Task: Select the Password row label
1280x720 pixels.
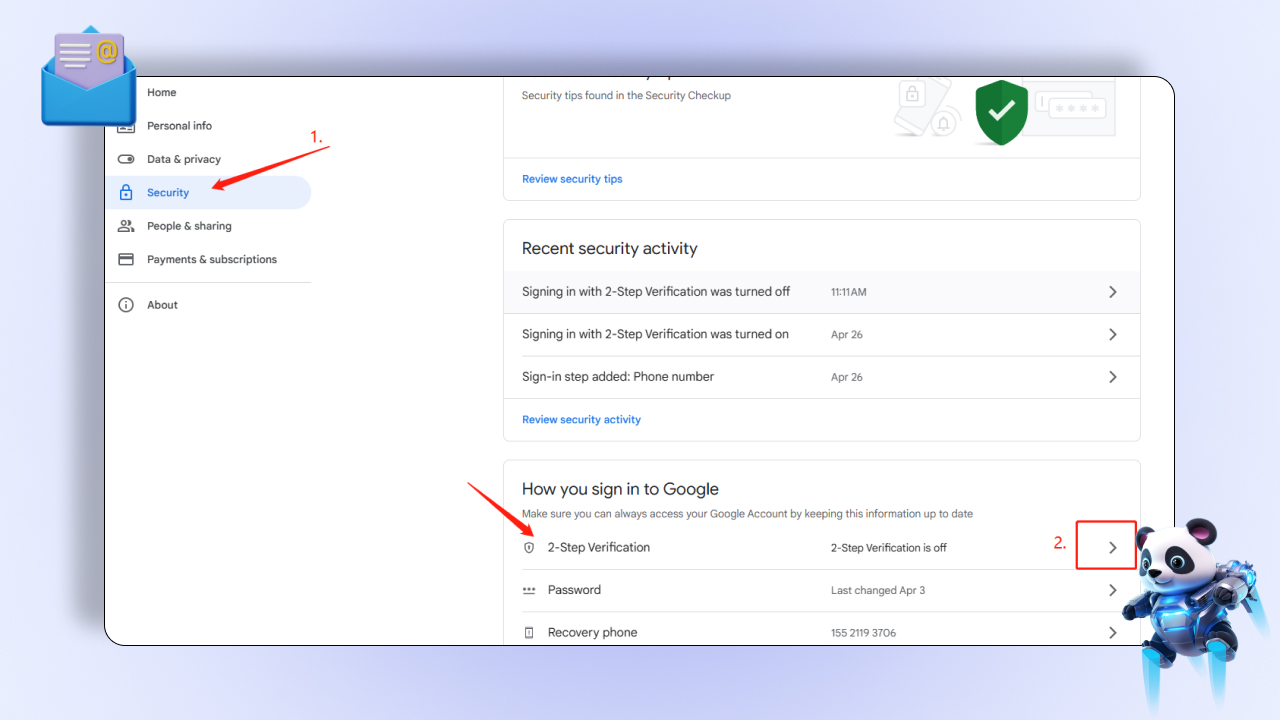Action: coord(574,590)
